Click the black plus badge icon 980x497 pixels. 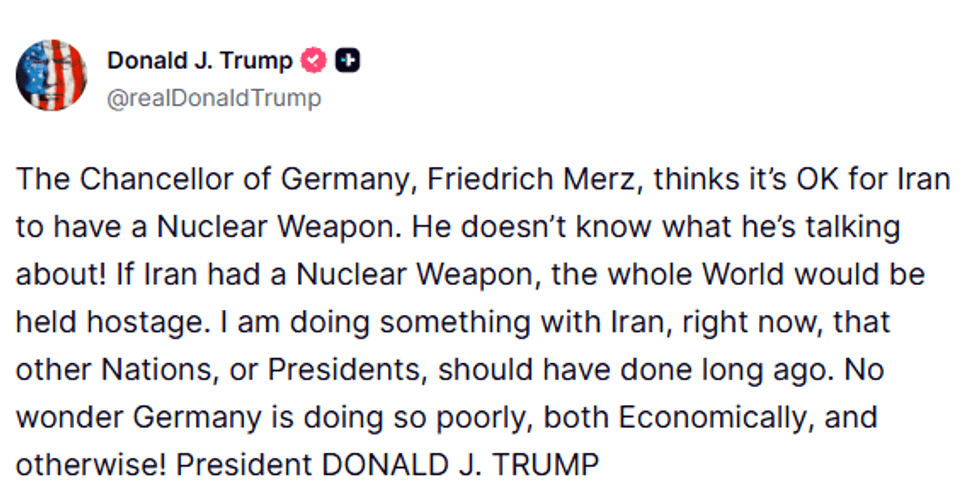[x=348, y=61]
